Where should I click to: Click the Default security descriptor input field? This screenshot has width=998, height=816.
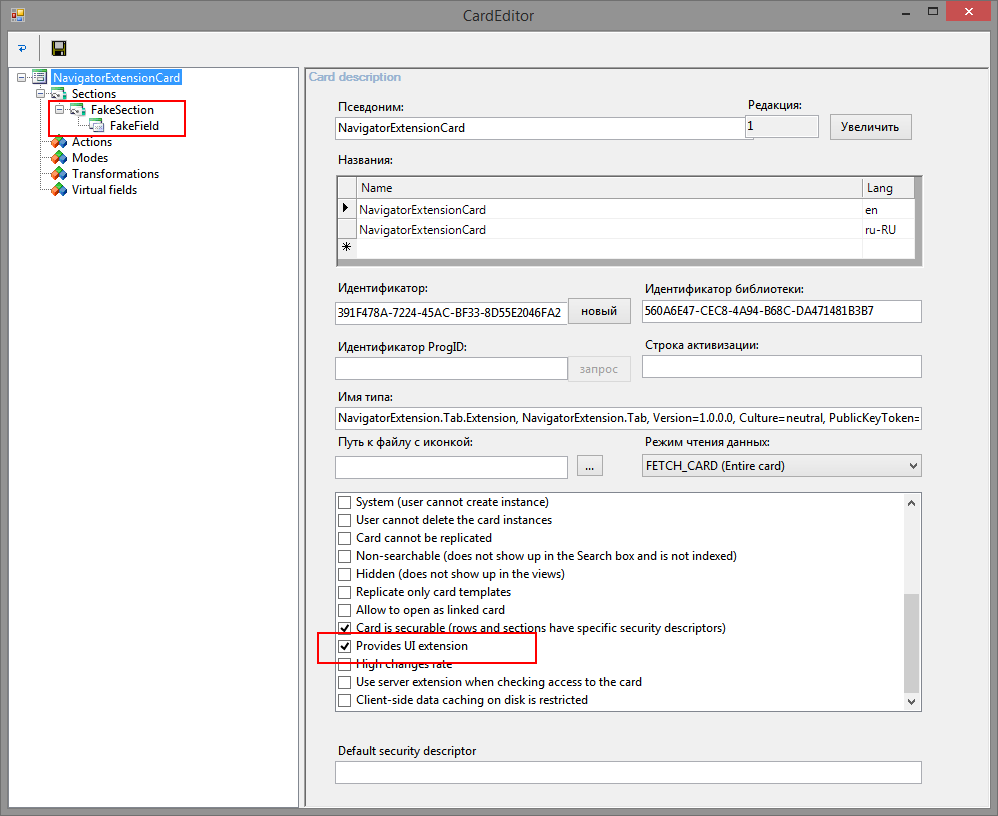(627, 772)
